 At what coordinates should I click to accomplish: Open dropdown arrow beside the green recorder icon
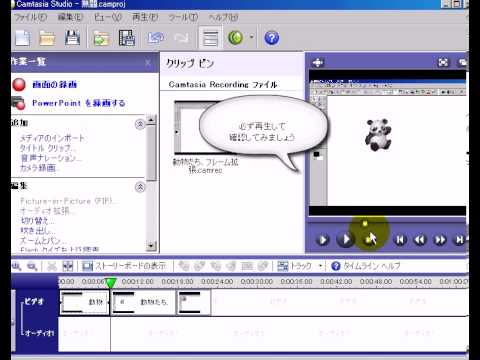(252, 37)
